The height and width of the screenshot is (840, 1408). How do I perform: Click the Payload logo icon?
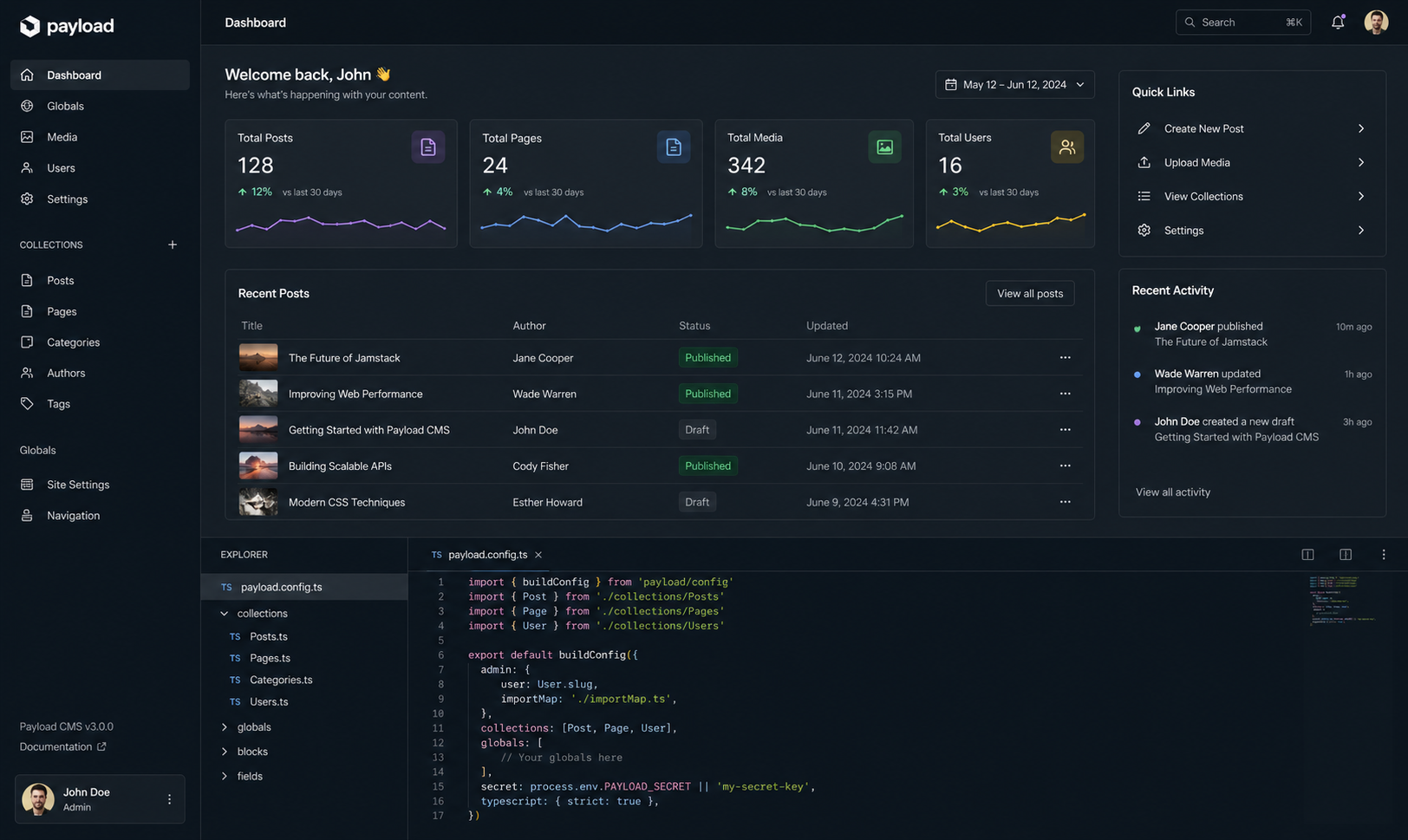tap(29, 26)
